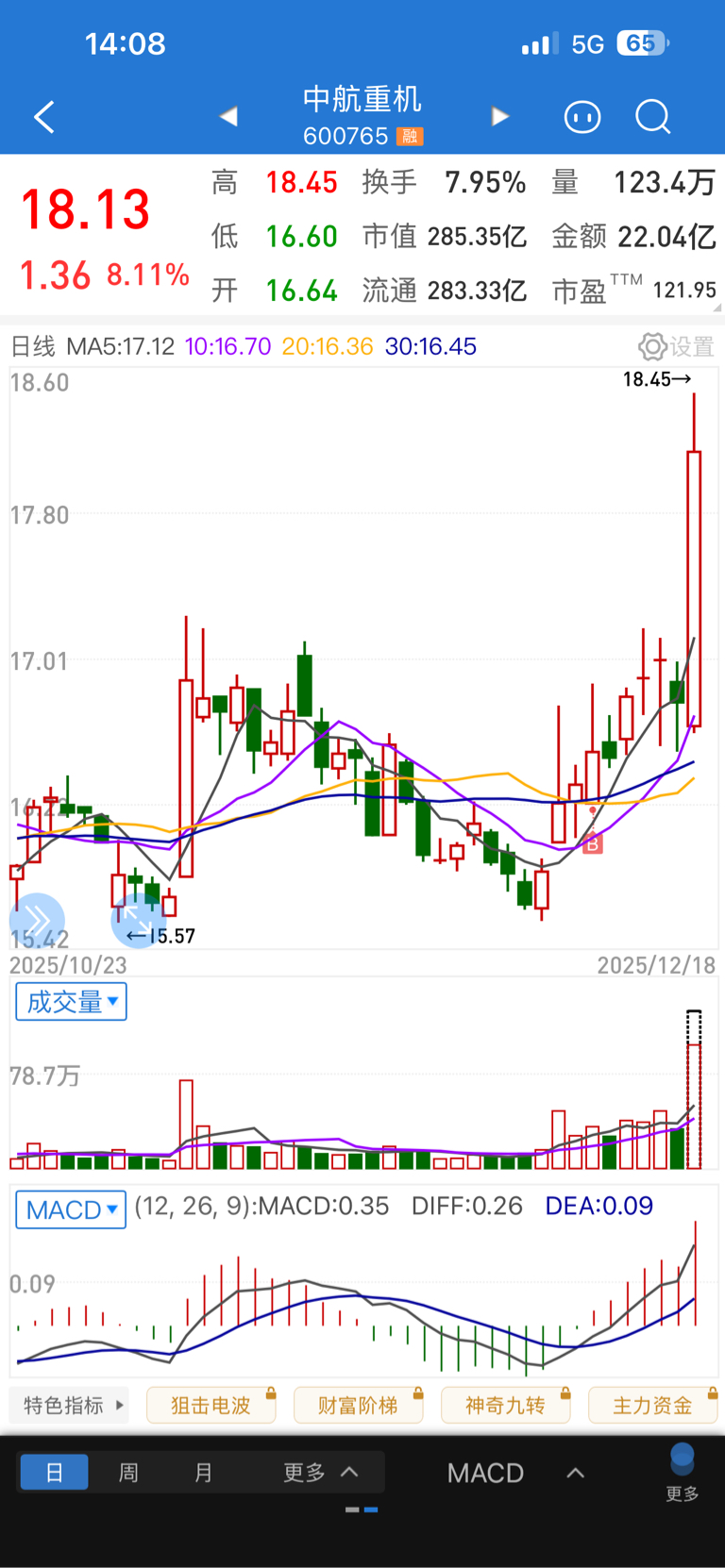Open the robot assistant face icon
Screen dimensions: 725x1568
tap(582, 117)
